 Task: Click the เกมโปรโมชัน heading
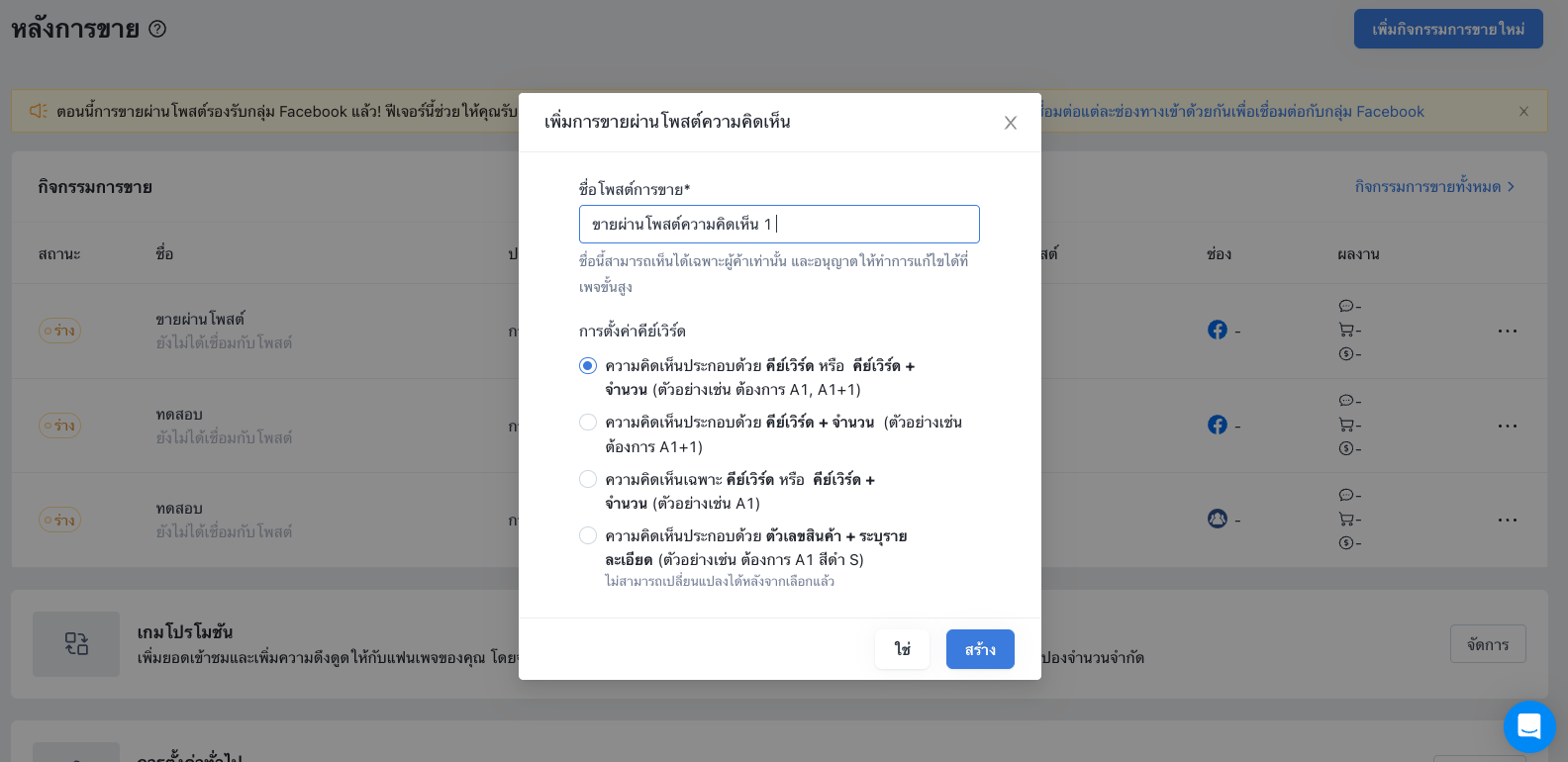tap(185, 631)
